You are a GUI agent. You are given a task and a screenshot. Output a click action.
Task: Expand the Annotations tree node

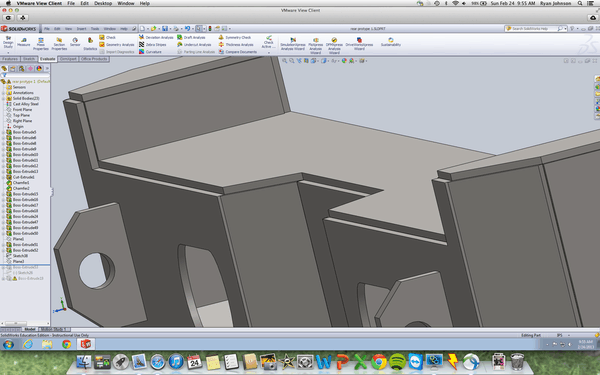click(3, 93)
